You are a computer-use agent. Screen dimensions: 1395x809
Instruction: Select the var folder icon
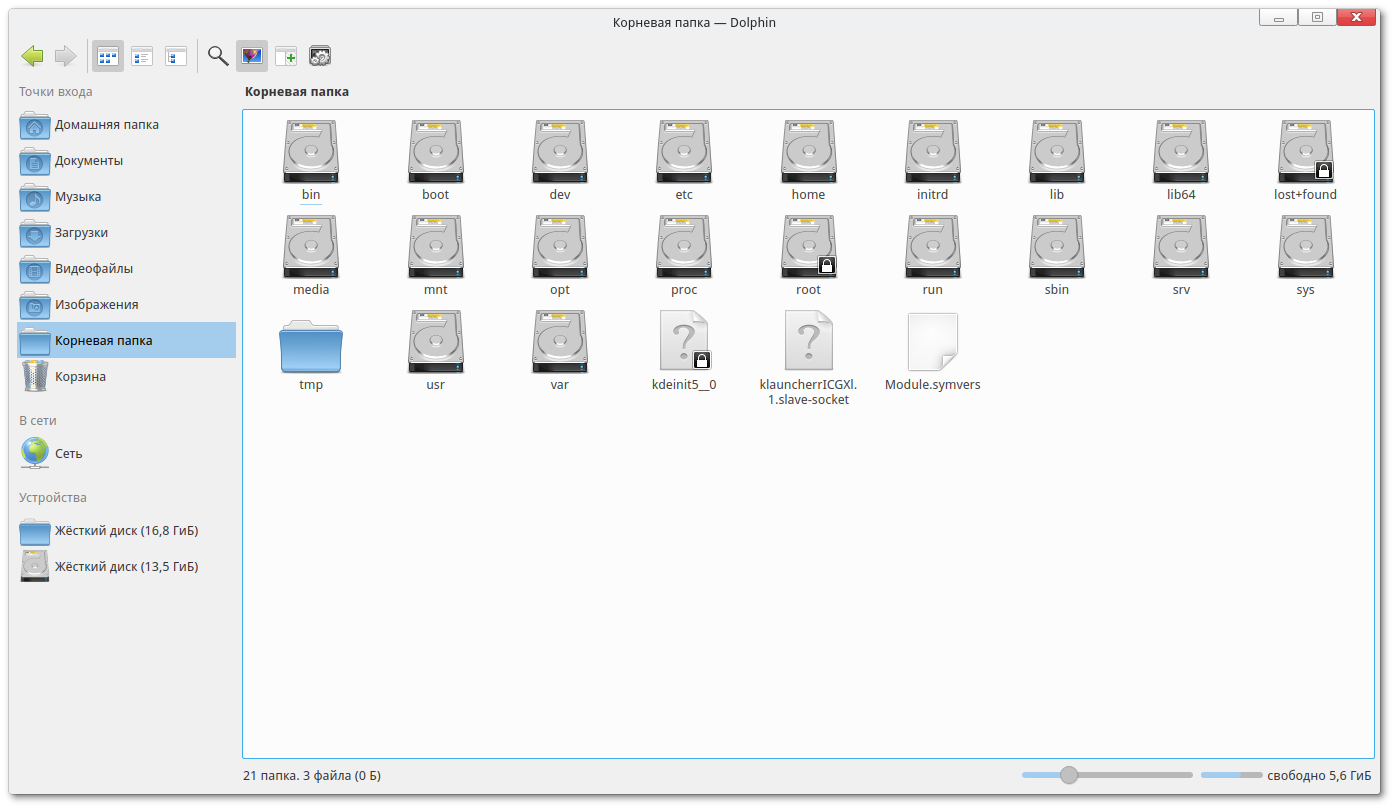(x=560, y=342)
